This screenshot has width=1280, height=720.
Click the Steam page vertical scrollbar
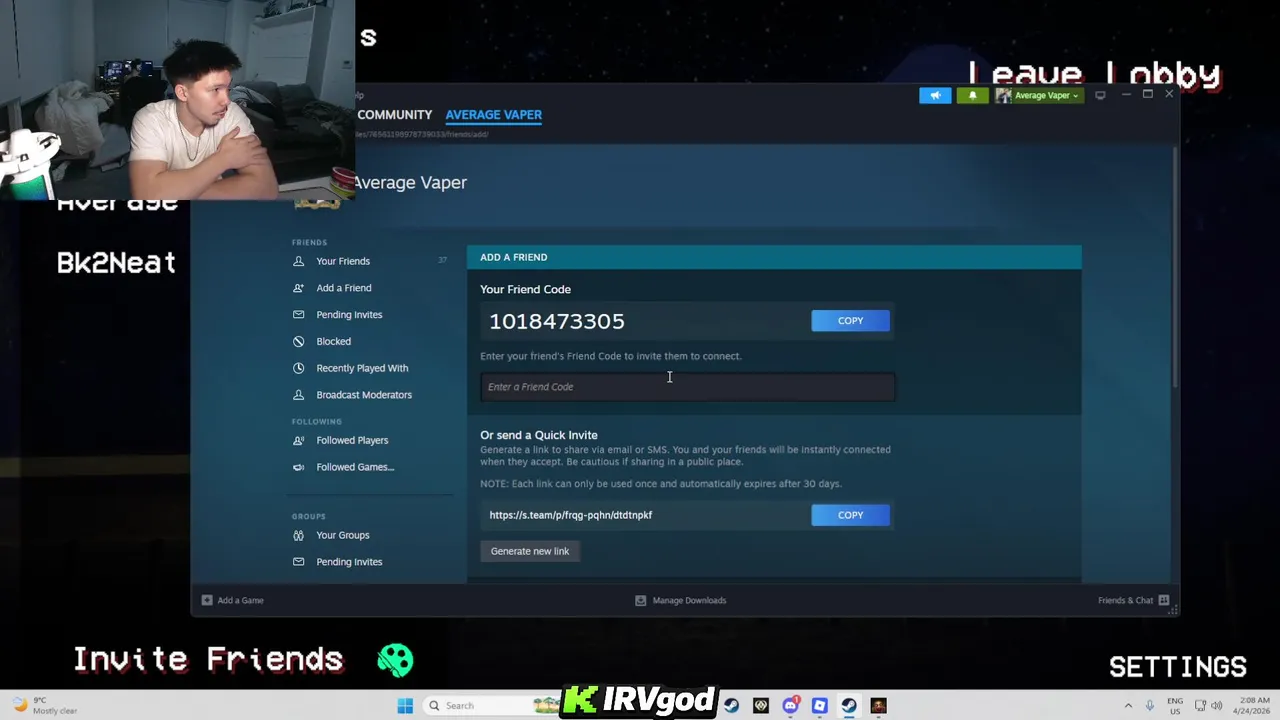1175,270
